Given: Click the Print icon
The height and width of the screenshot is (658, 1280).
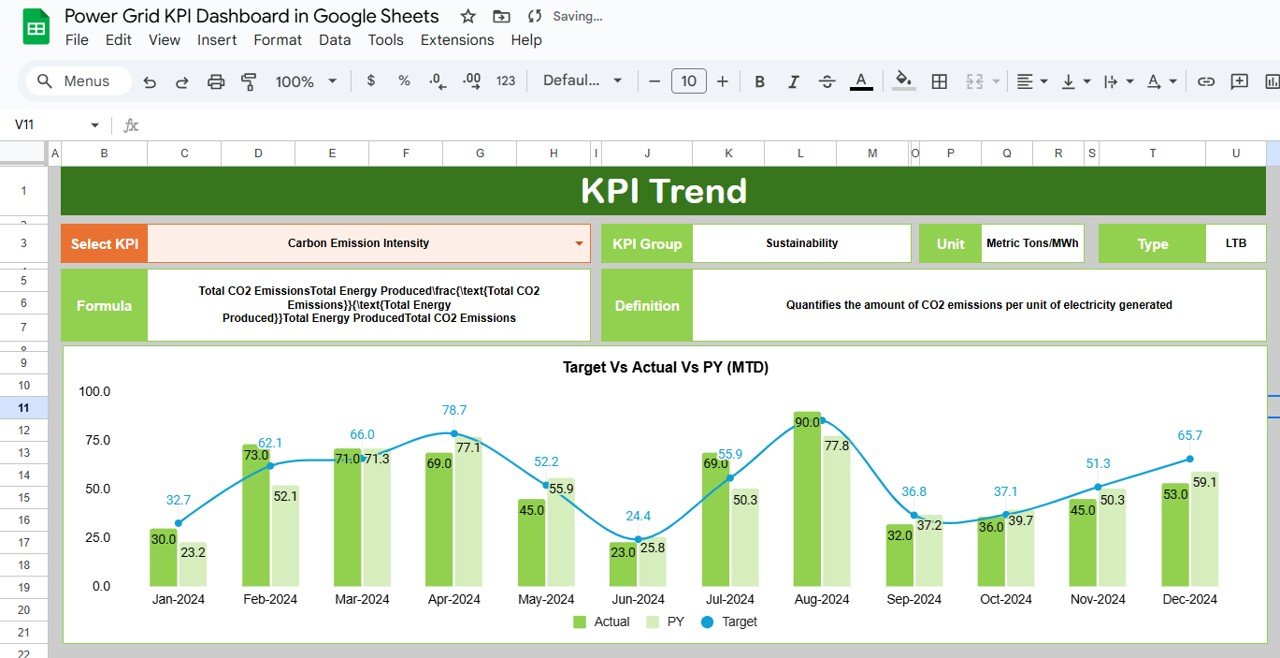Looking at the screenshot, I should pos(215,82).
